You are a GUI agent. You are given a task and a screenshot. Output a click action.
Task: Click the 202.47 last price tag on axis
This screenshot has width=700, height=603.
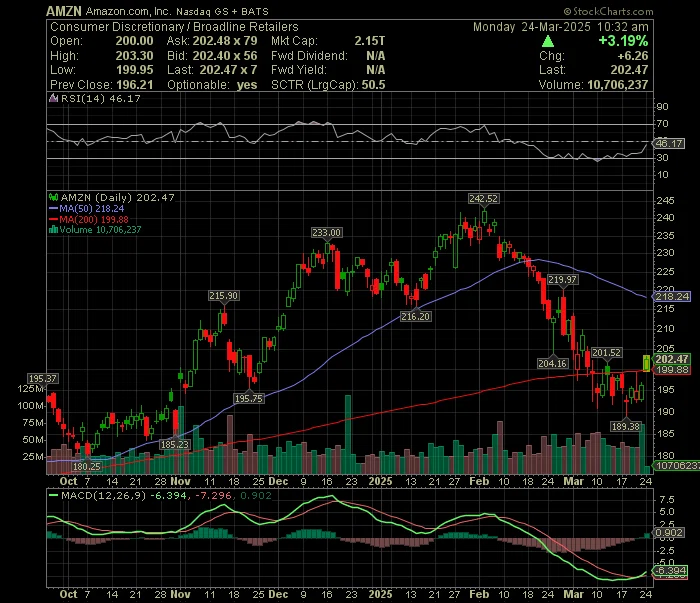click(672, 359)
